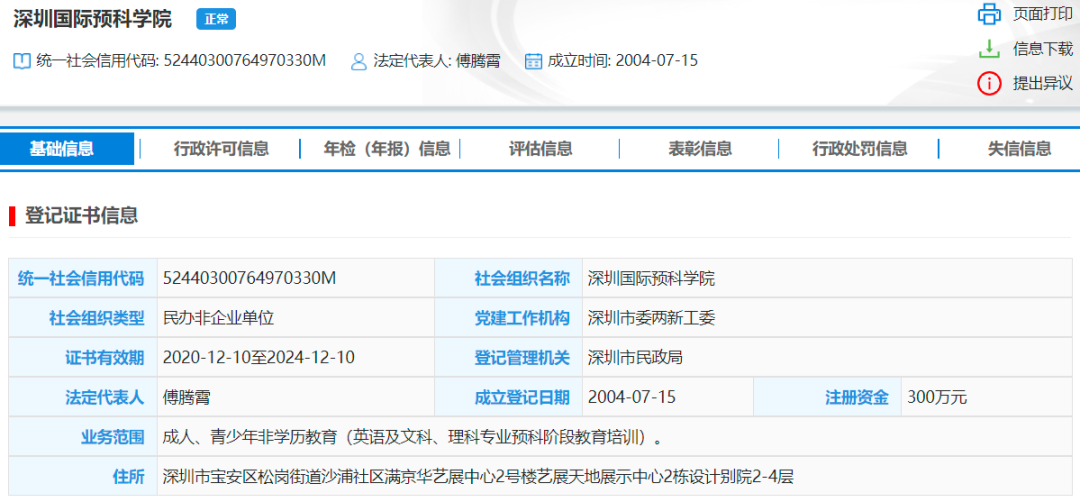Click the 页面打印 text link

click(1042, 14)
